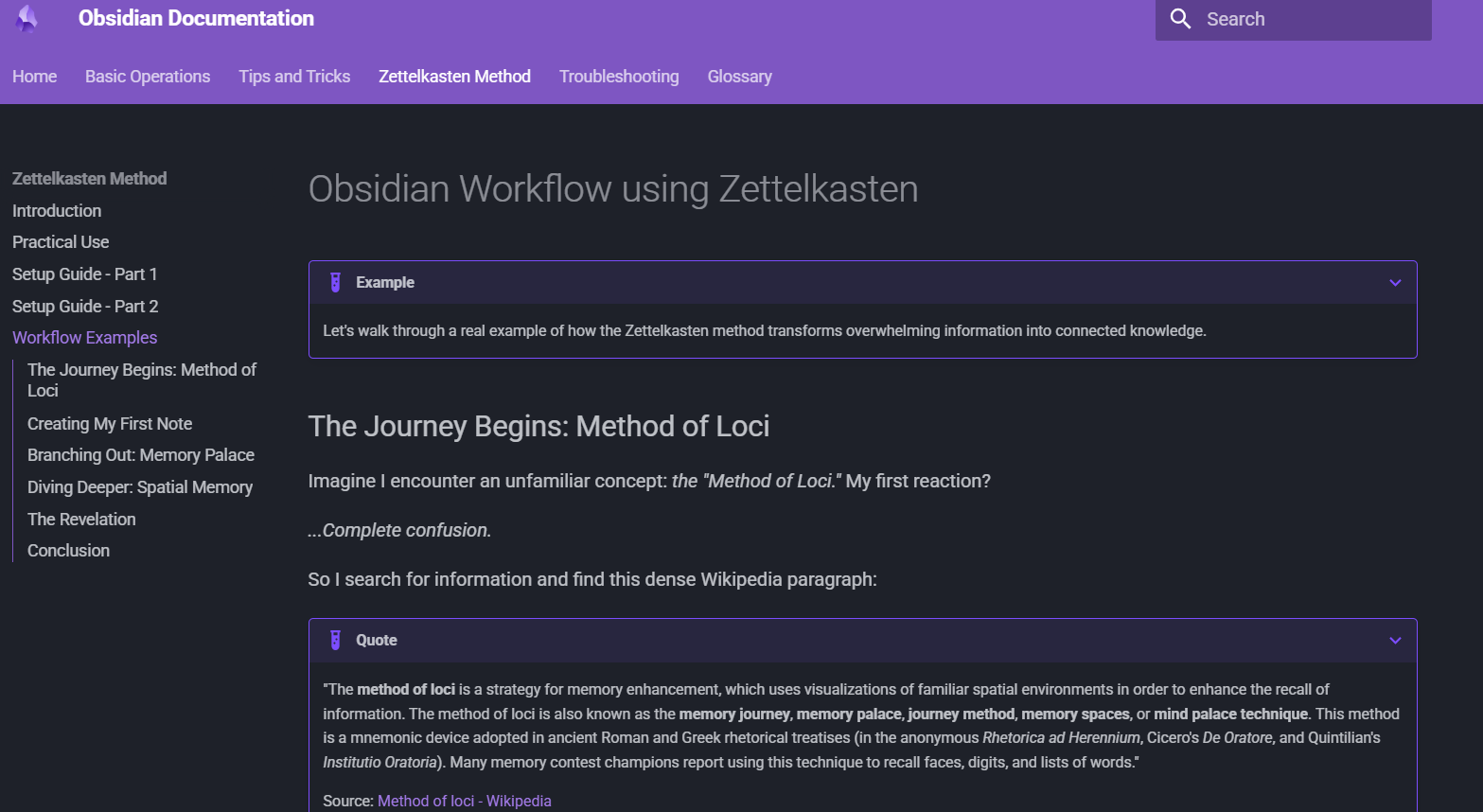Screen dimensions: 1483x812
Task: Select Practical Use in the sidebar
Action: tap(60, 241)
